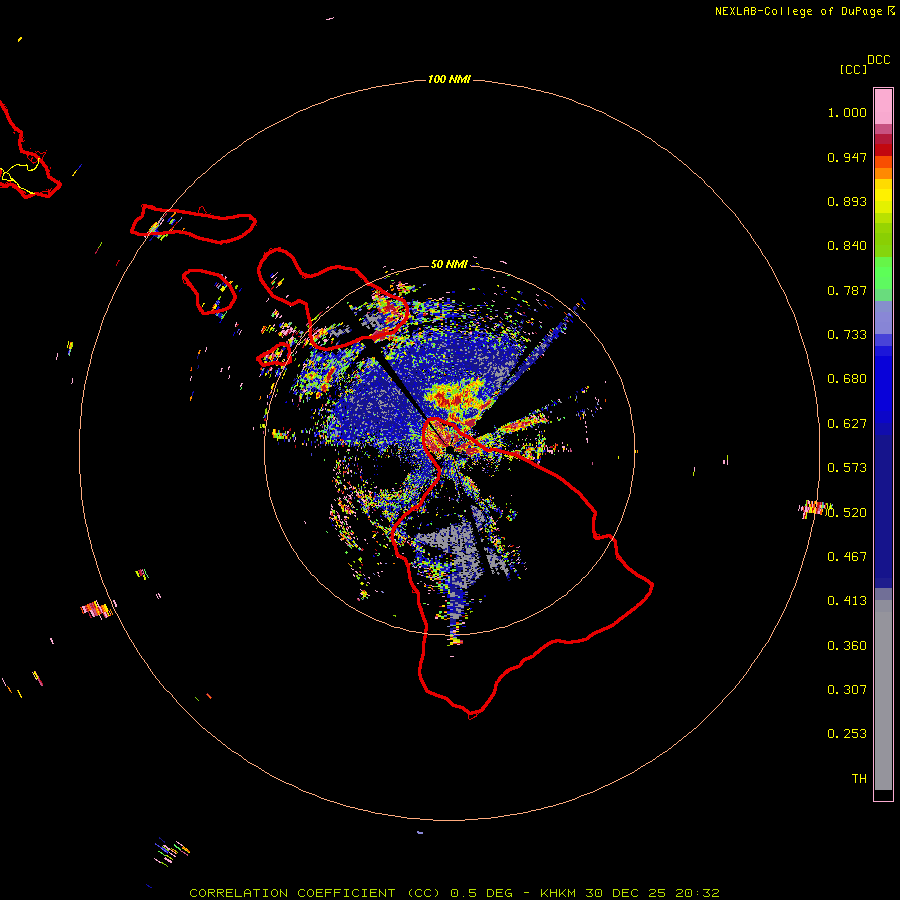Click the TH threshold label
Viewport: 900px width, 900px height.
[x=859, y=779]
